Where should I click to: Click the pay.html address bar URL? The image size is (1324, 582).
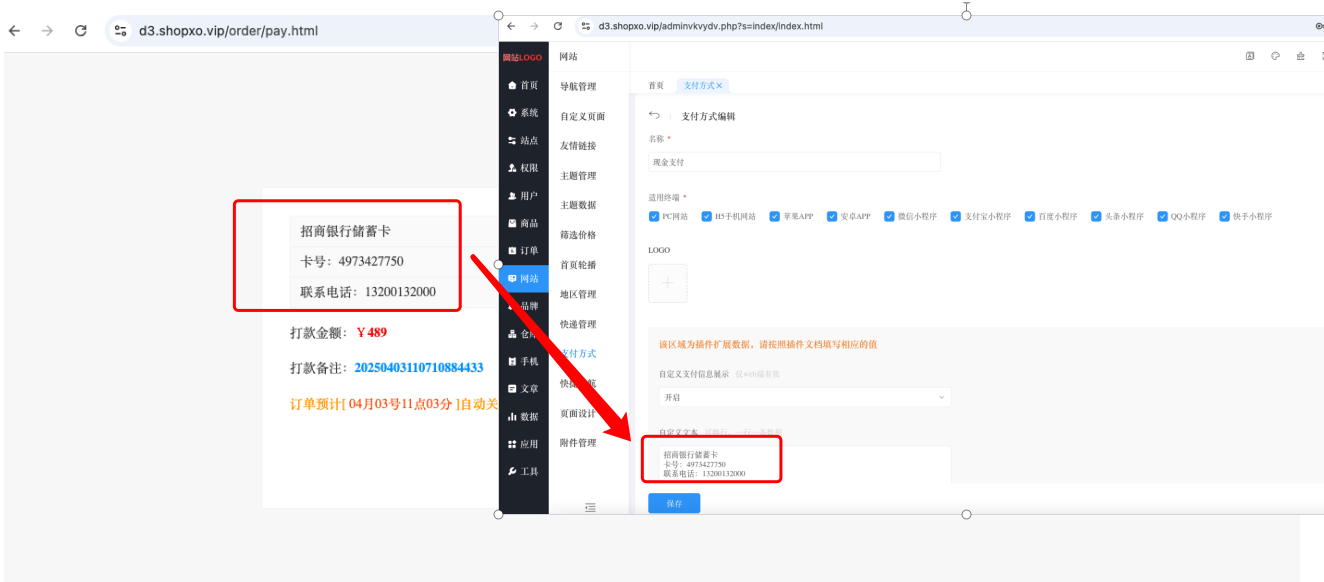pos(228,31)
